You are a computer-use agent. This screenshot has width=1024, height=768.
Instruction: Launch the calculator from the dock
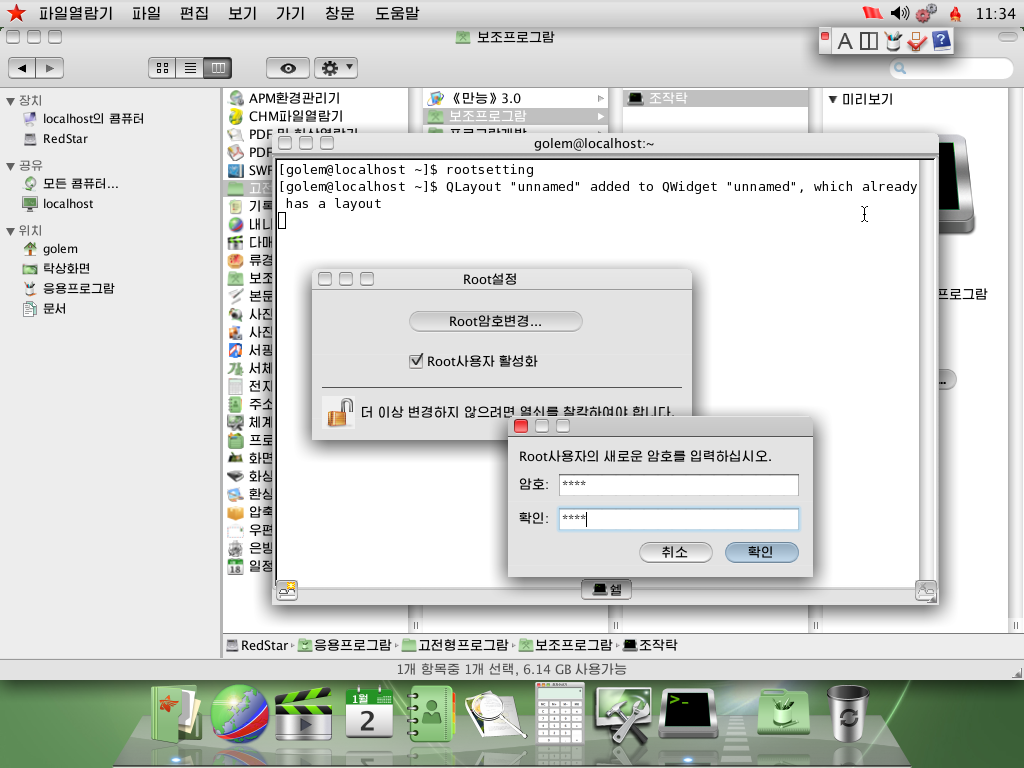561,712
